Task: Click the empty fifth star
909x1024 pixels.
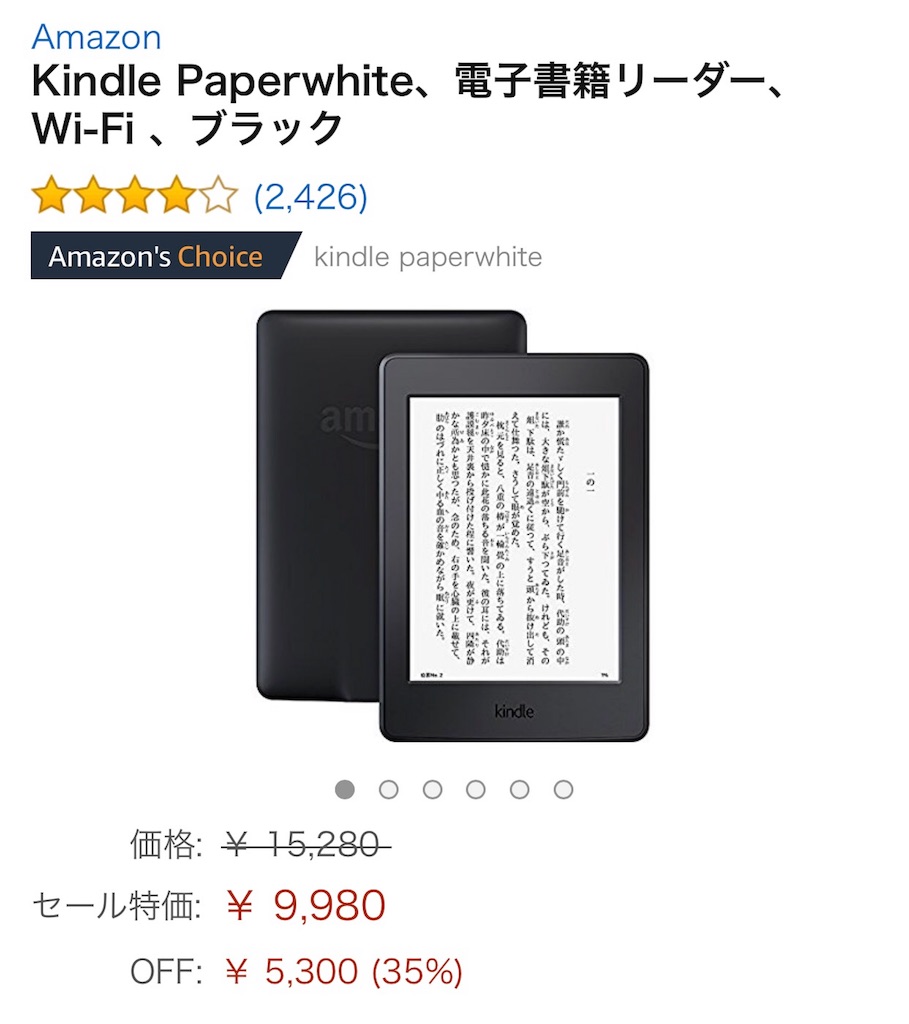Action: 219,195
